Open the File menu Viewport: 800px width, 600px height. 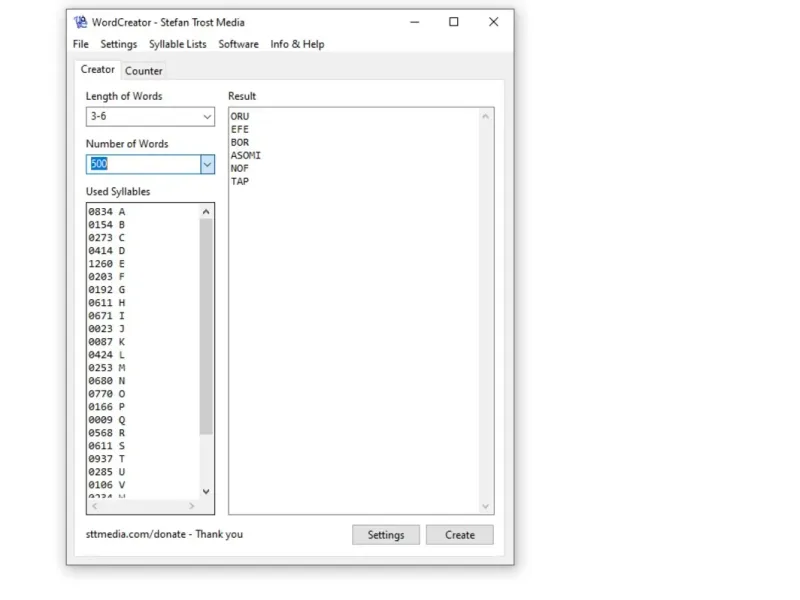[x=81, y=44]
